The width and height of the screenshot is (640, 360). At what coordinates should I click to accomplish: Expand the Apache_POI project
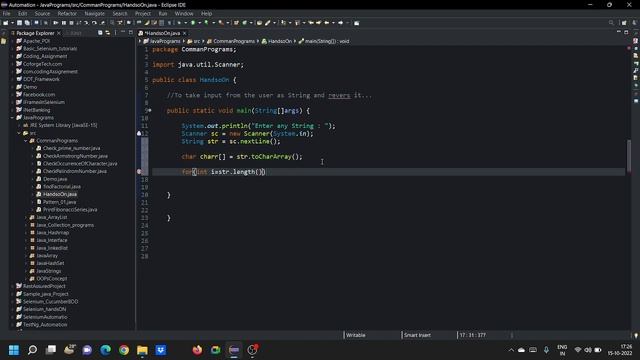(12, 41)
